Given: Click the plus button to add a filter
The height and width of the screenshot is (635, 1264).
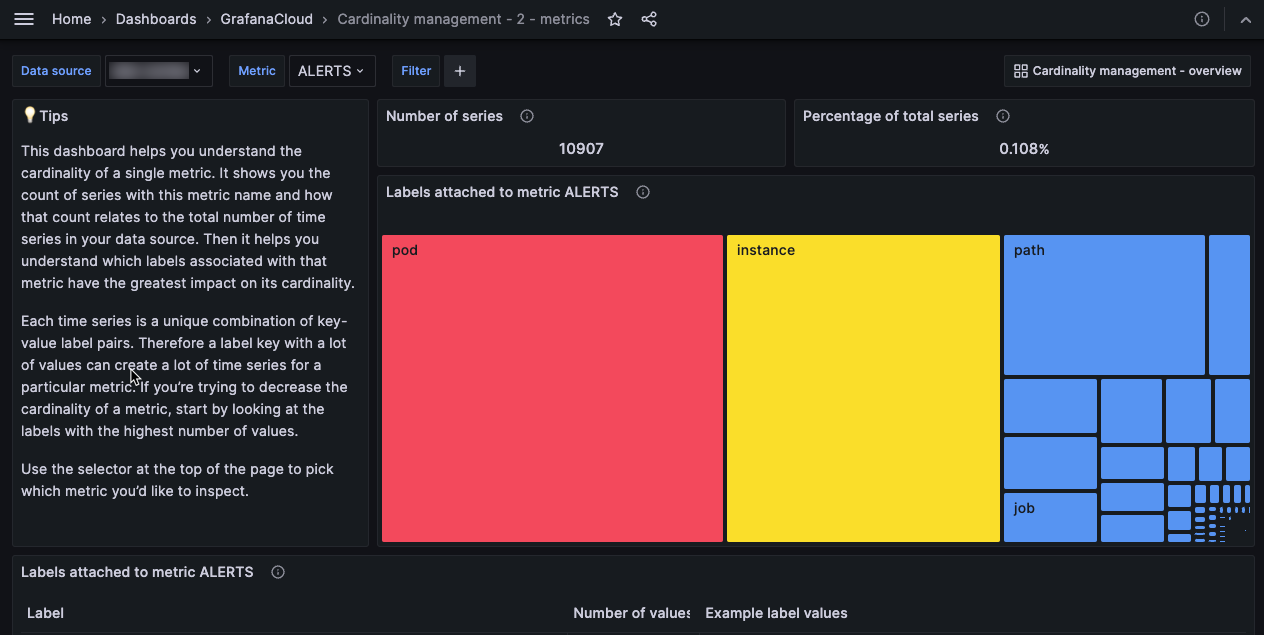Looking at the screenshot, I should point(459,70).
